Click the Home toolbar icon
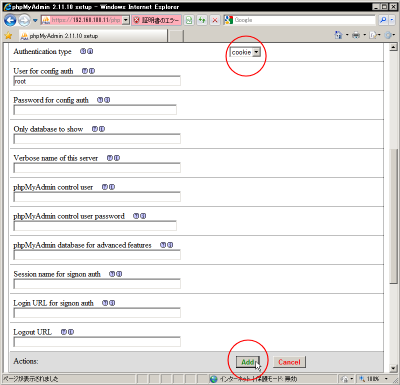Viewport: 400px width, 385px height. pos(338,35)
